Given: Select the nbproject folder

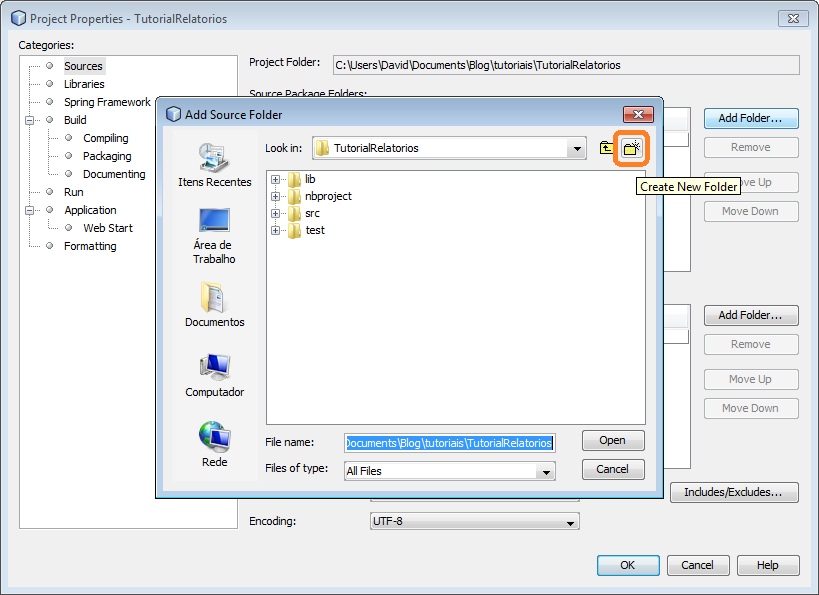Looking at the screenshot, I should click(328, 196).
